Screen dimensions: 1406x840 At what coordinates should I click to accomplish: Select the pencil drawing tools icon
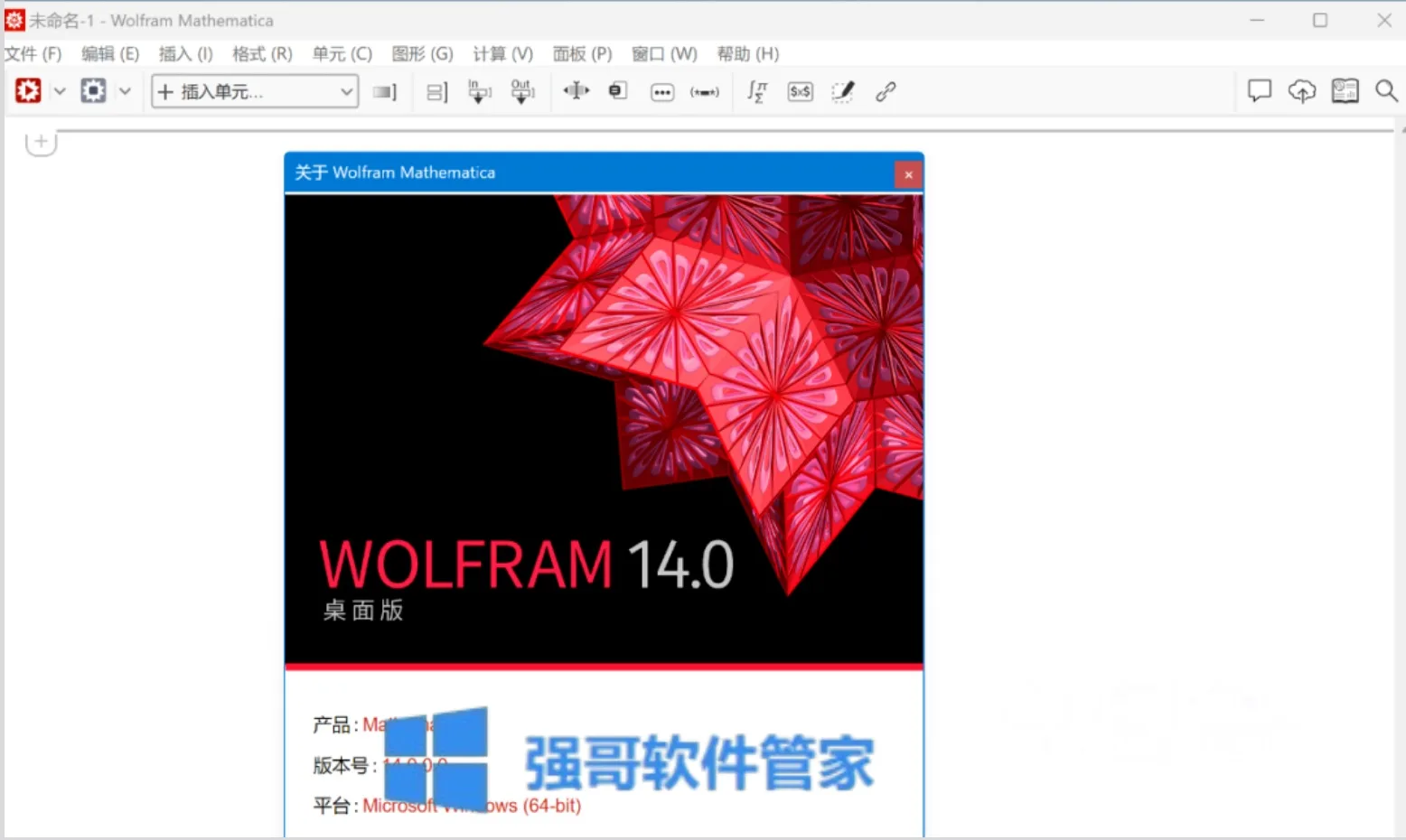[x=843, y=91]
